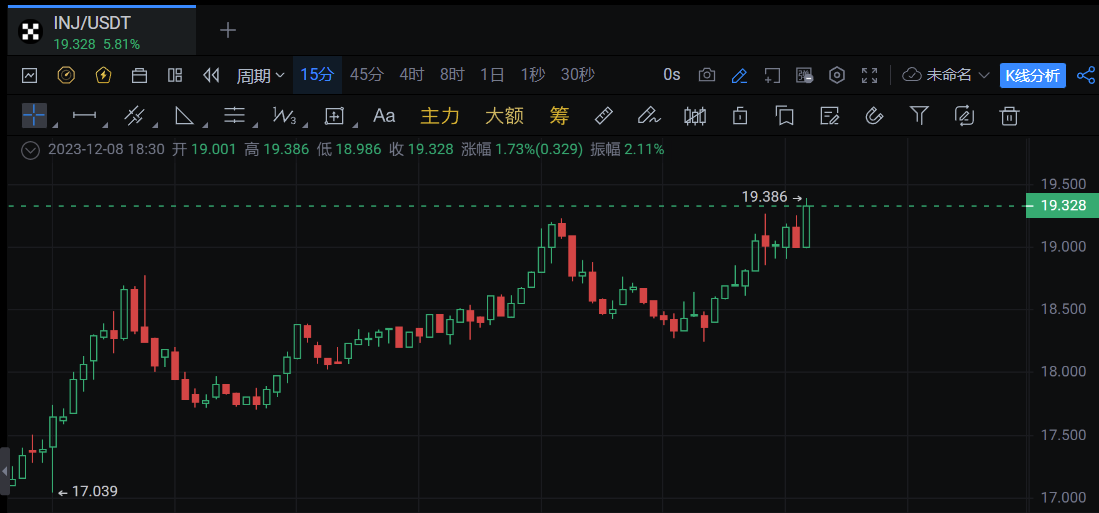Enter fullscreen chart mode
Viewport: 1099px width, 513px height.
870,75
